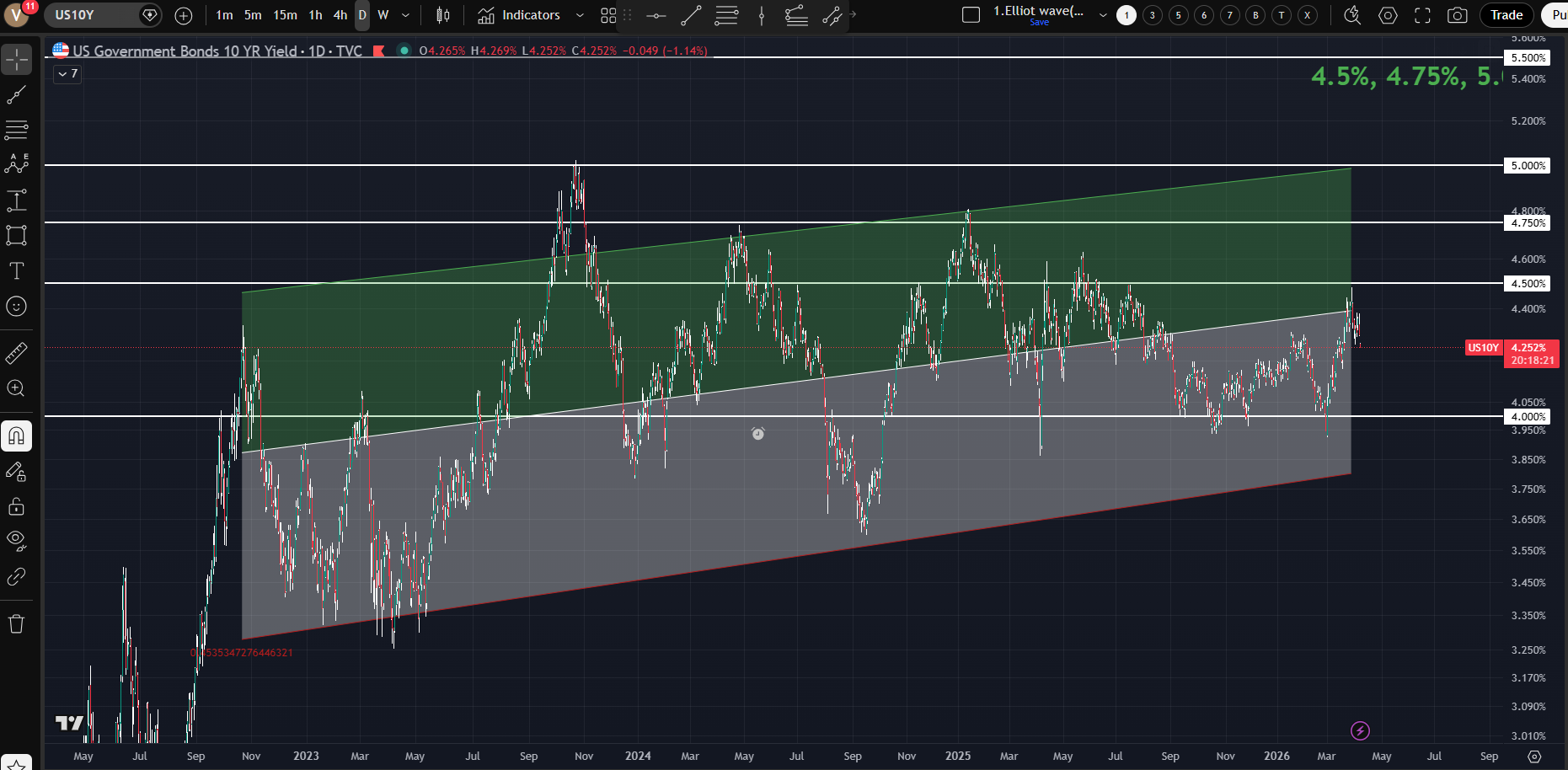Remove drawings with the trash icon
The image size is (1568, 770).
coord(16,624)
